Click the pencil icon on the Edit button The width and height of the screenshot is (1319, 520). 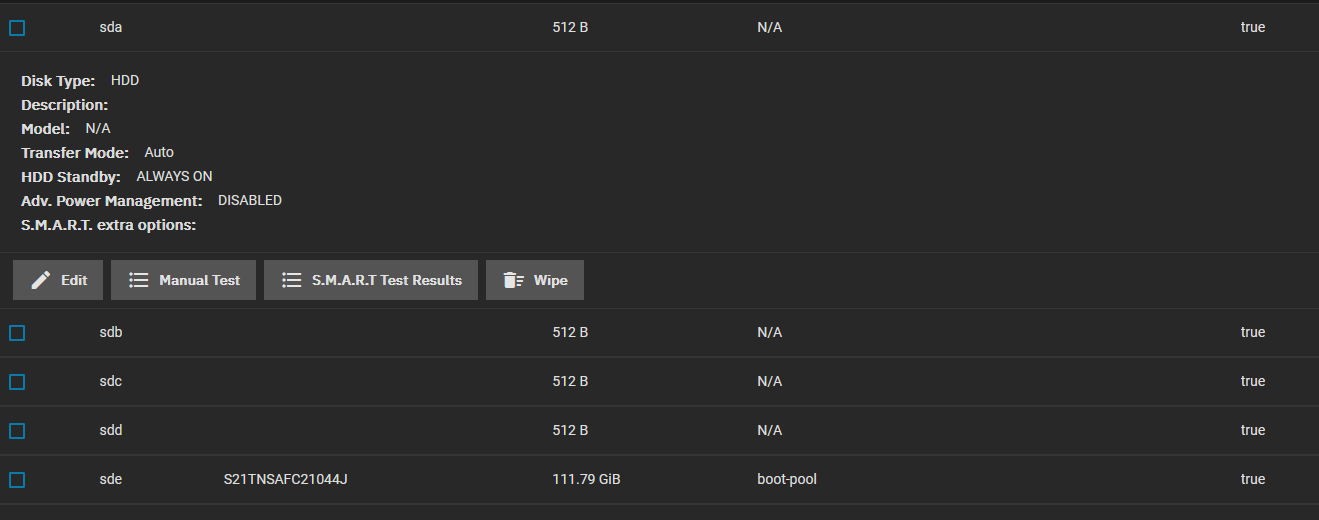[41, 280]
